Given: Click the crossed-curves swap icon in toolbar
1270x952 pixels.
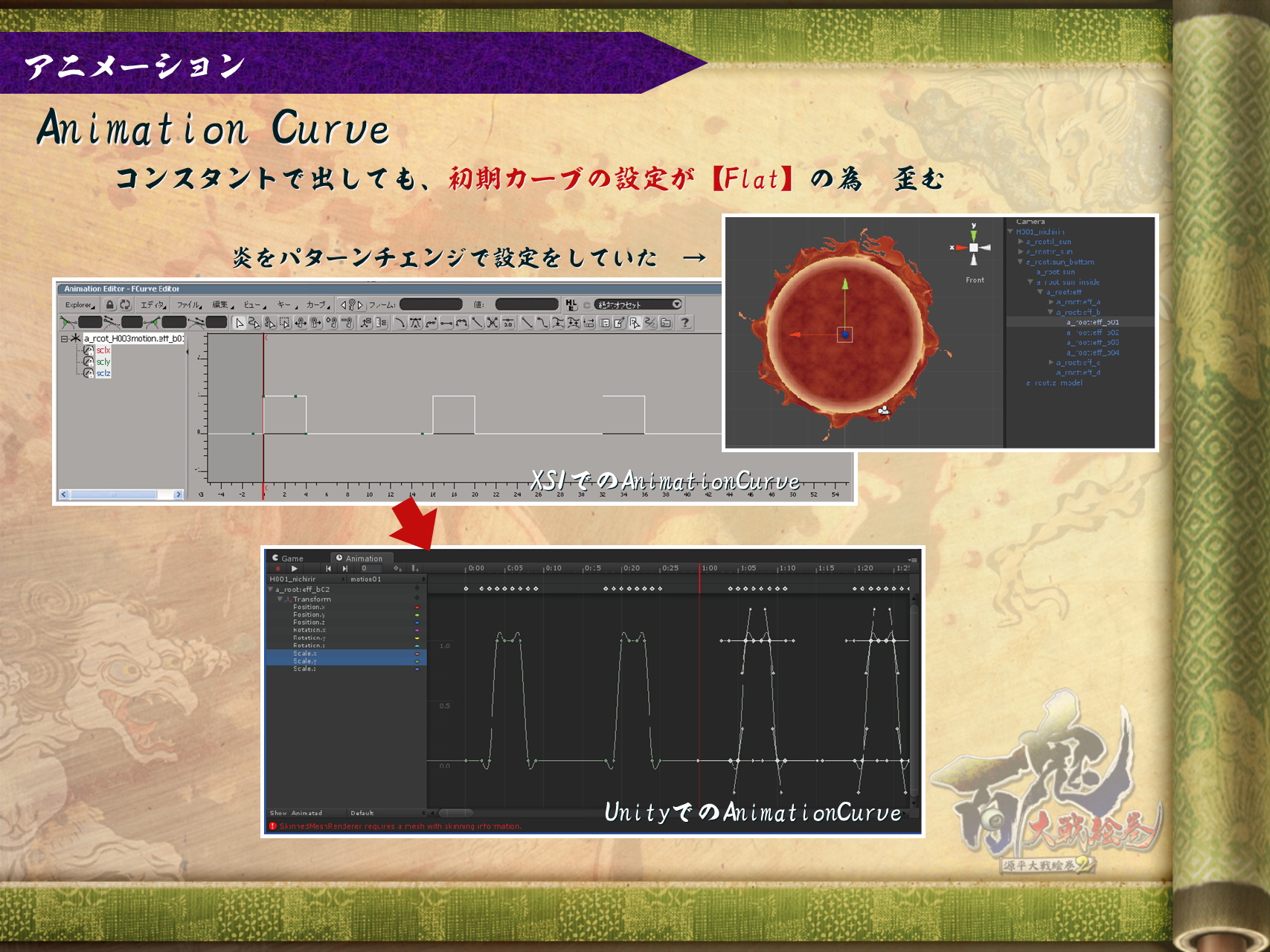Looking at the screenshot, I should point(493,323).
